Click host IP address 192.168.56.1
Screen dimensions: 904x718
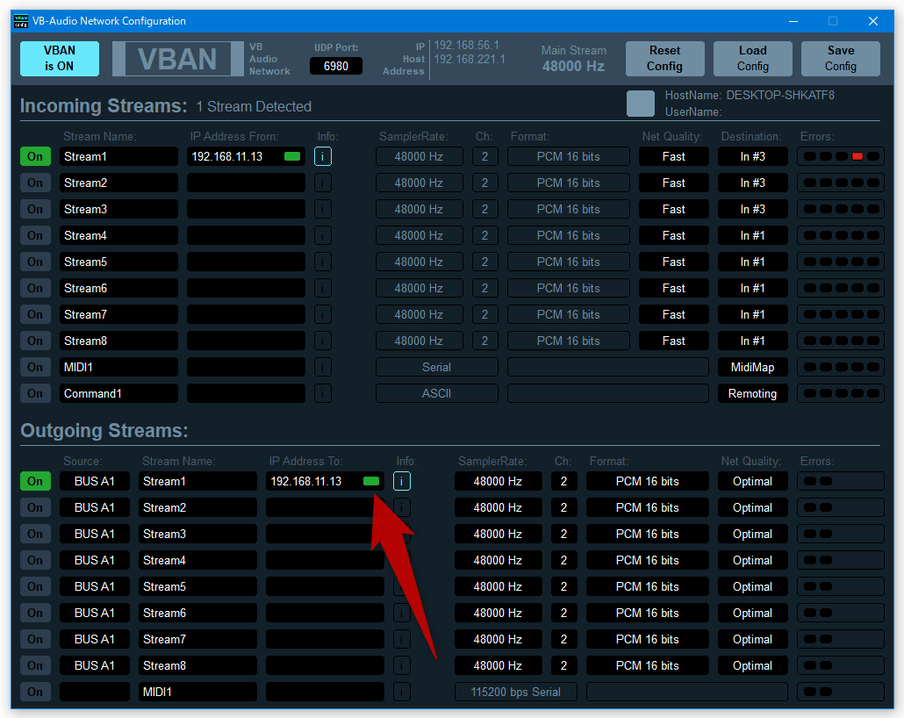coord(467,45)
